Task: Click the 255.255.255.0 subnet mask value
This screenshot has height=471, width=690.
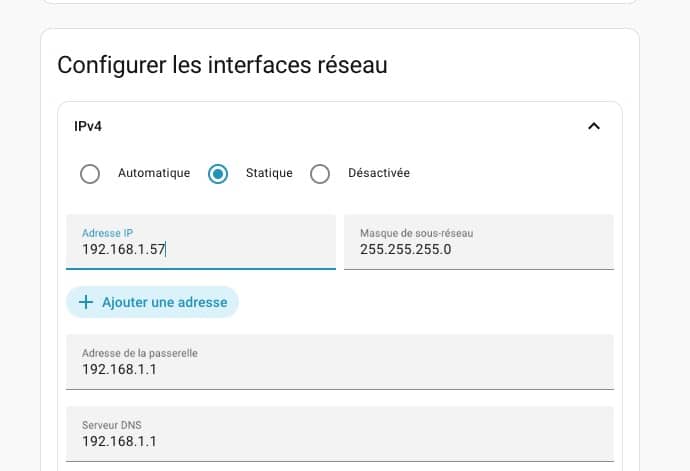Action: coord(406,250)
